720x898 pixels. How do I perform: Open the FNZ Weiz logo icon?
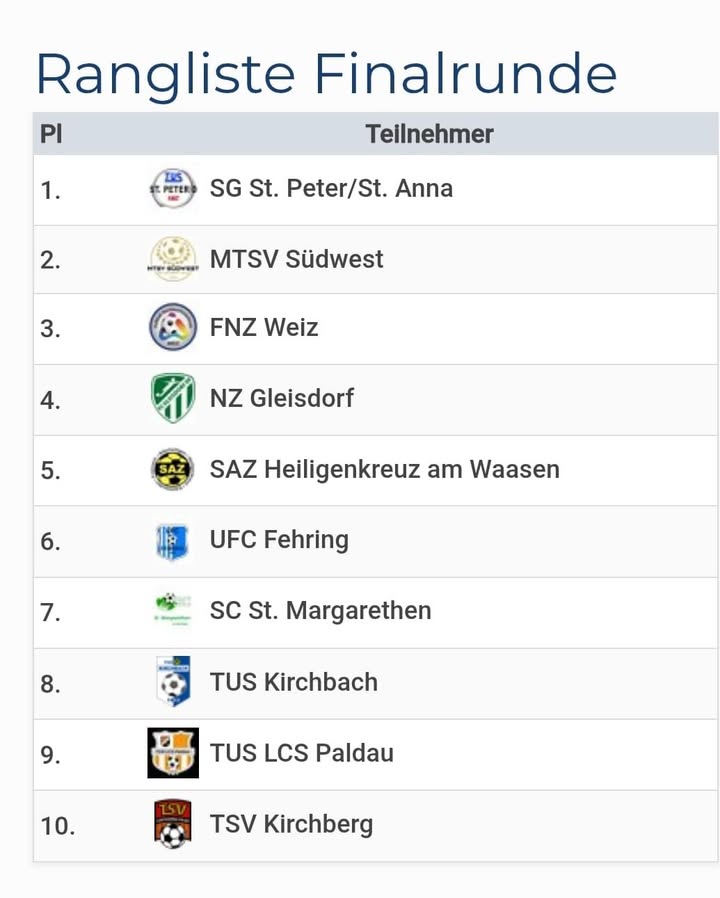[x=173, y=327]
